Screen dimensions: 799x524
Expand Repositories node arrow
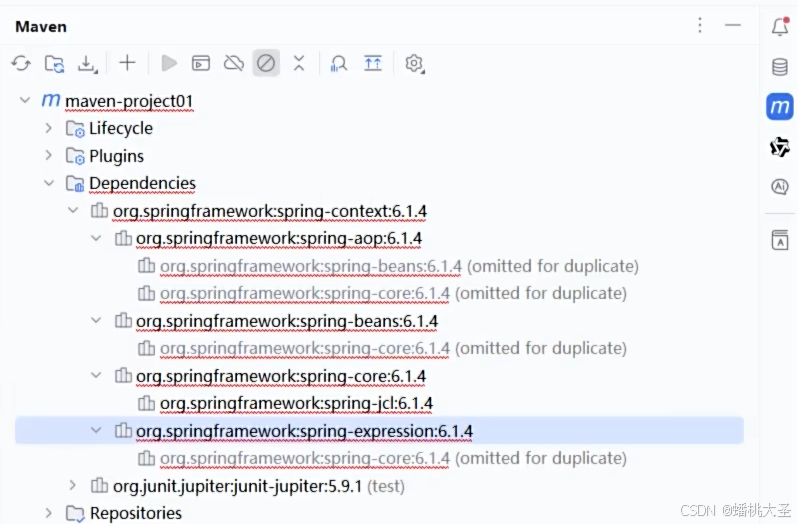[48, 513]
